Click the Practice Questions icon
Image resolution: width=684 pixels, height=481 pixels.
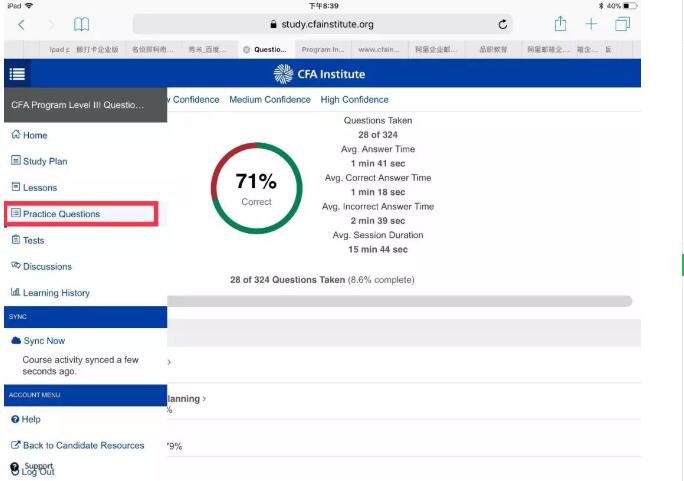[16, 213]
